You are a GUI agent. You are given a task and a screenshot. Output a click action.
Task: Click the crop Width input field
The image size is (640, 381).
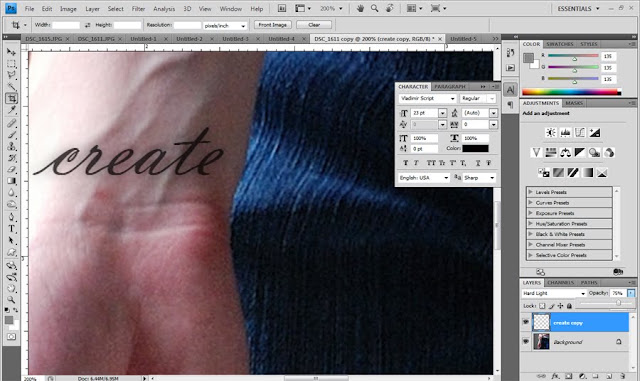(x=66, y=25)
